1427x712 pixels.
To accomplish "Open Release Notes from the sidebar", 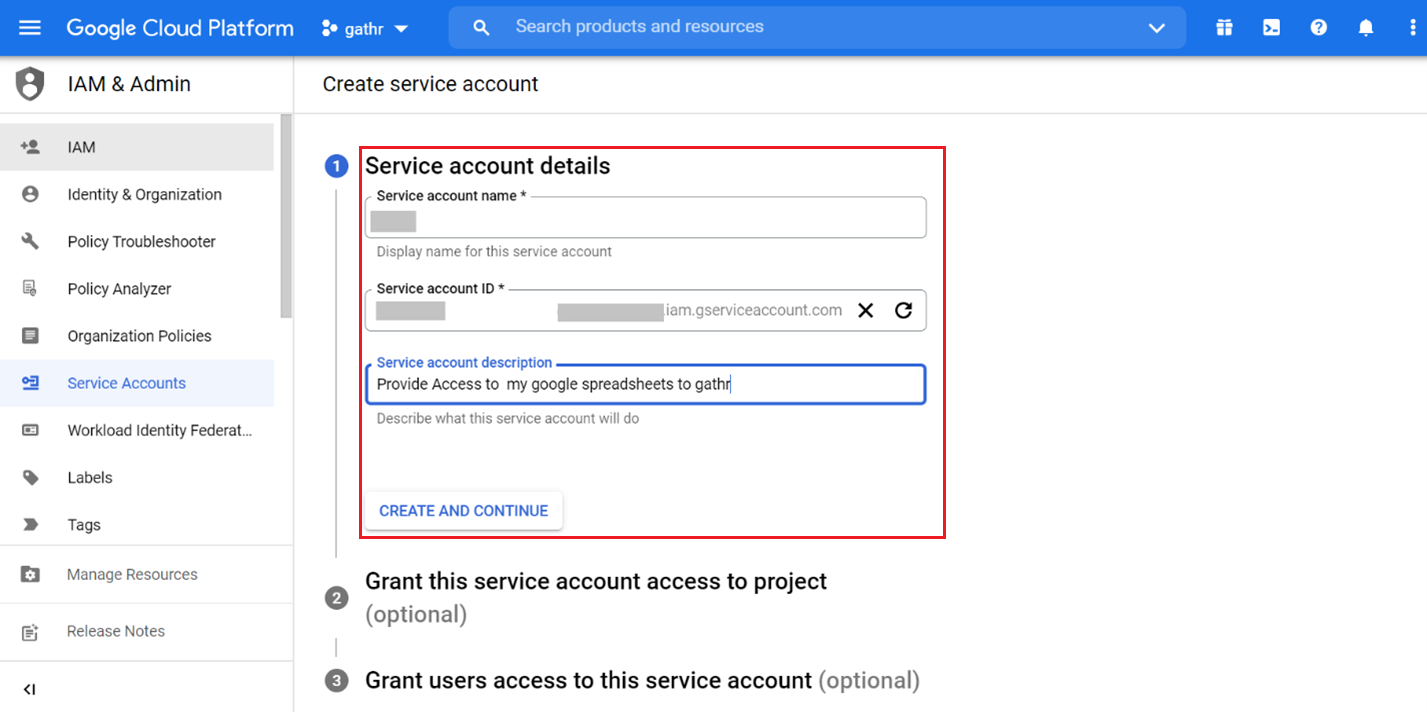I will click(x=115, y=631).
